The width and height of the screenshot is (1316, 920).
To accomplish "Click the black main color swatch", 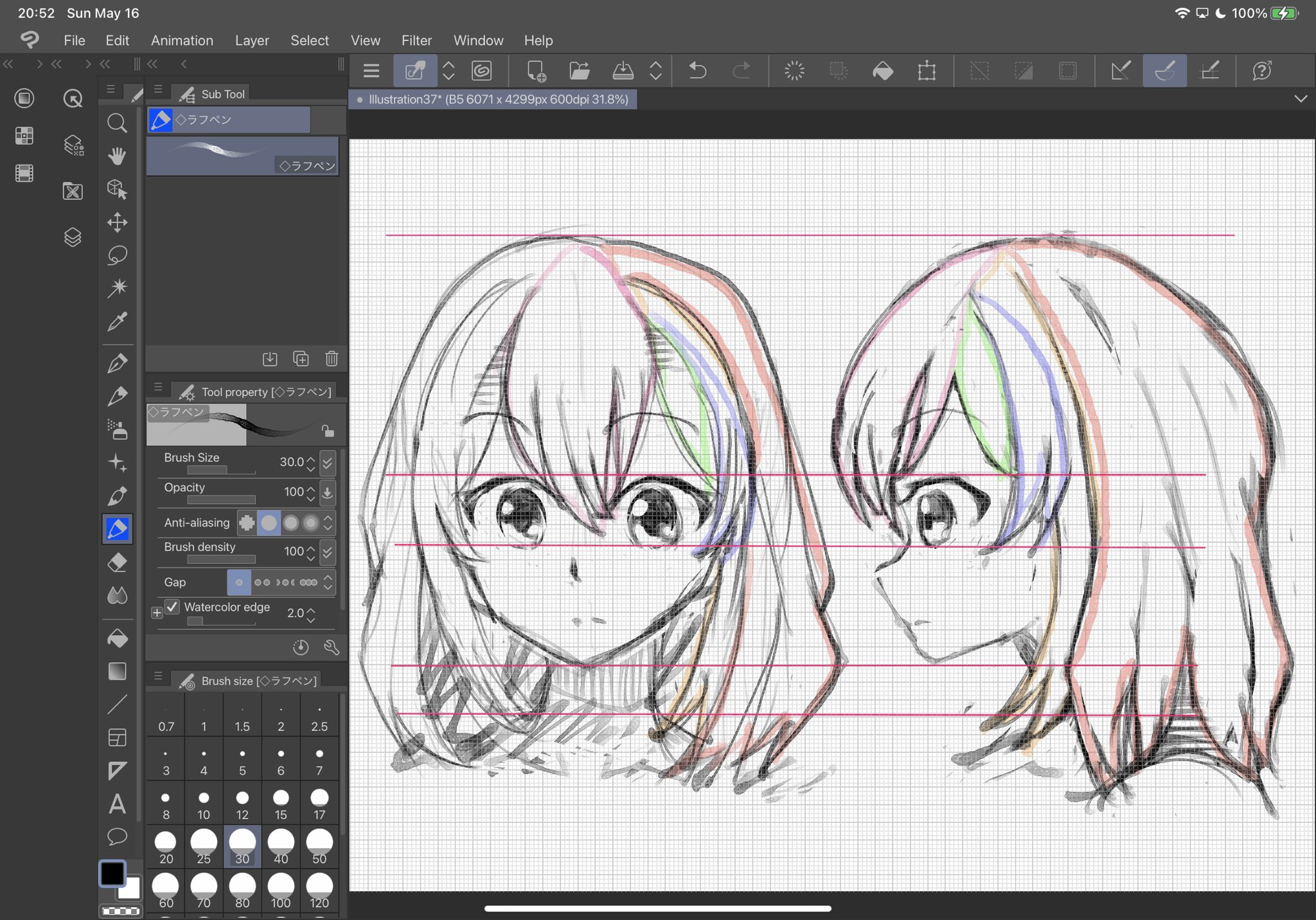I will tap(112, 873).
